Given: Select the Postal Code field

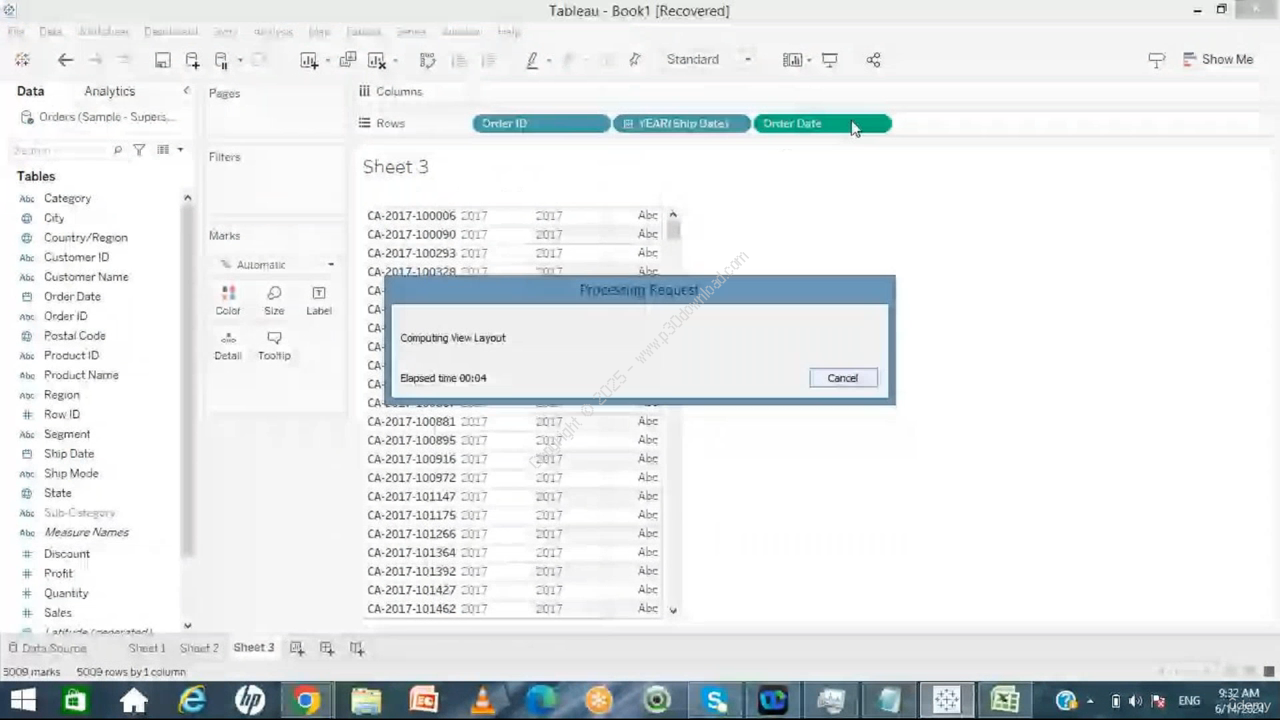Looking at the screenshot, I should [x=74, y=336].
